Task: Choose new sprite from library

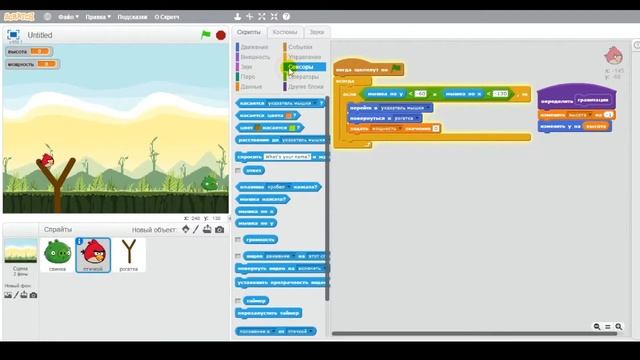Action: [186, 229]
